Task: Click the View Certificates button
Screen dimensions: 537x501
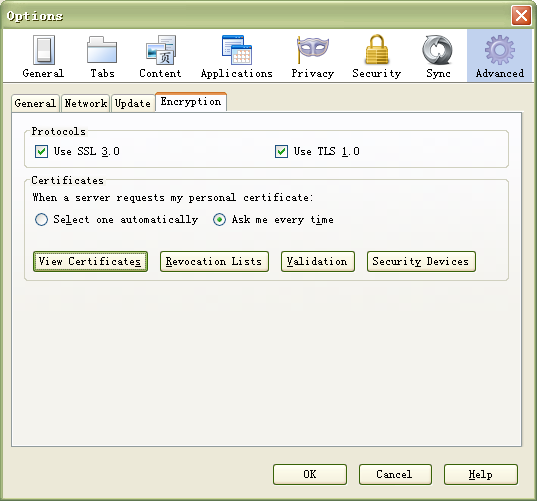Action: tap(90, 262)
